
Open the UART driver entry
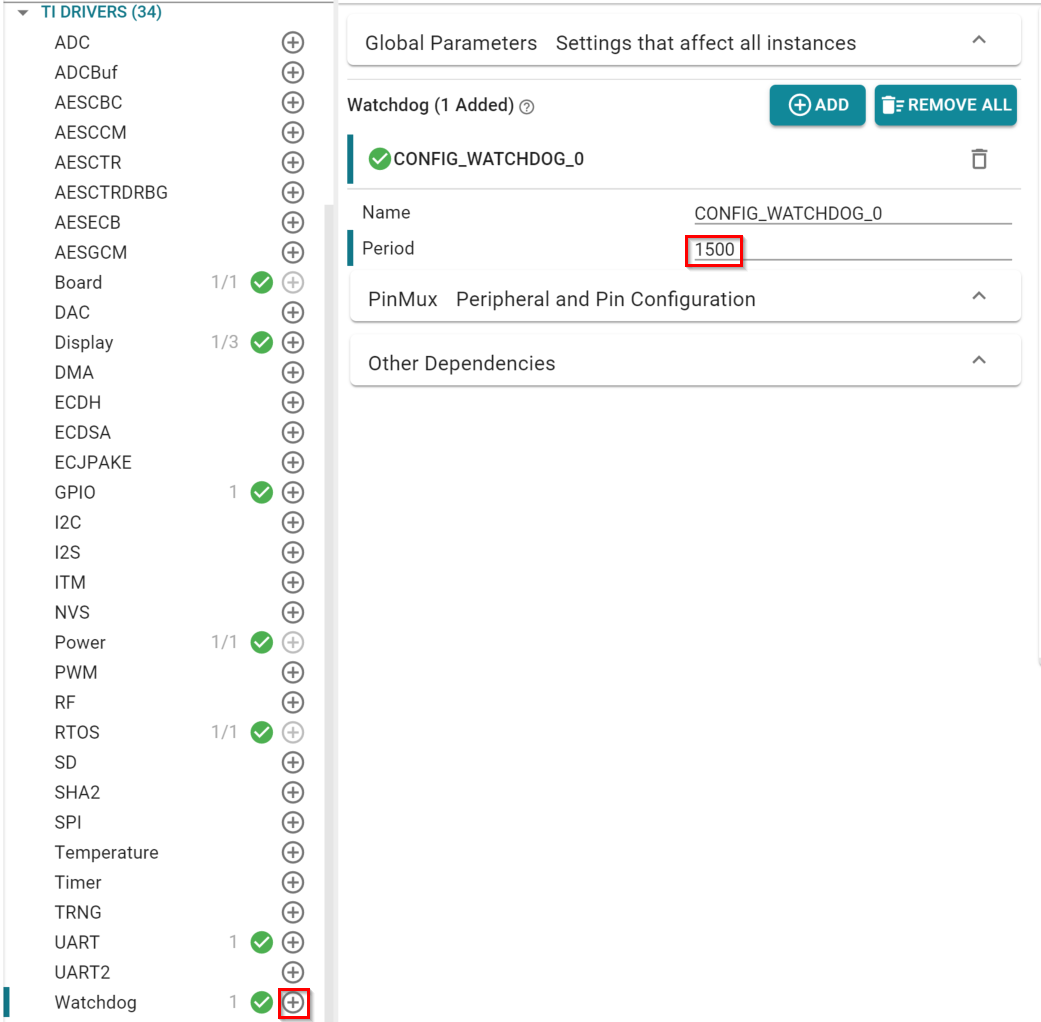pos(77,942)
